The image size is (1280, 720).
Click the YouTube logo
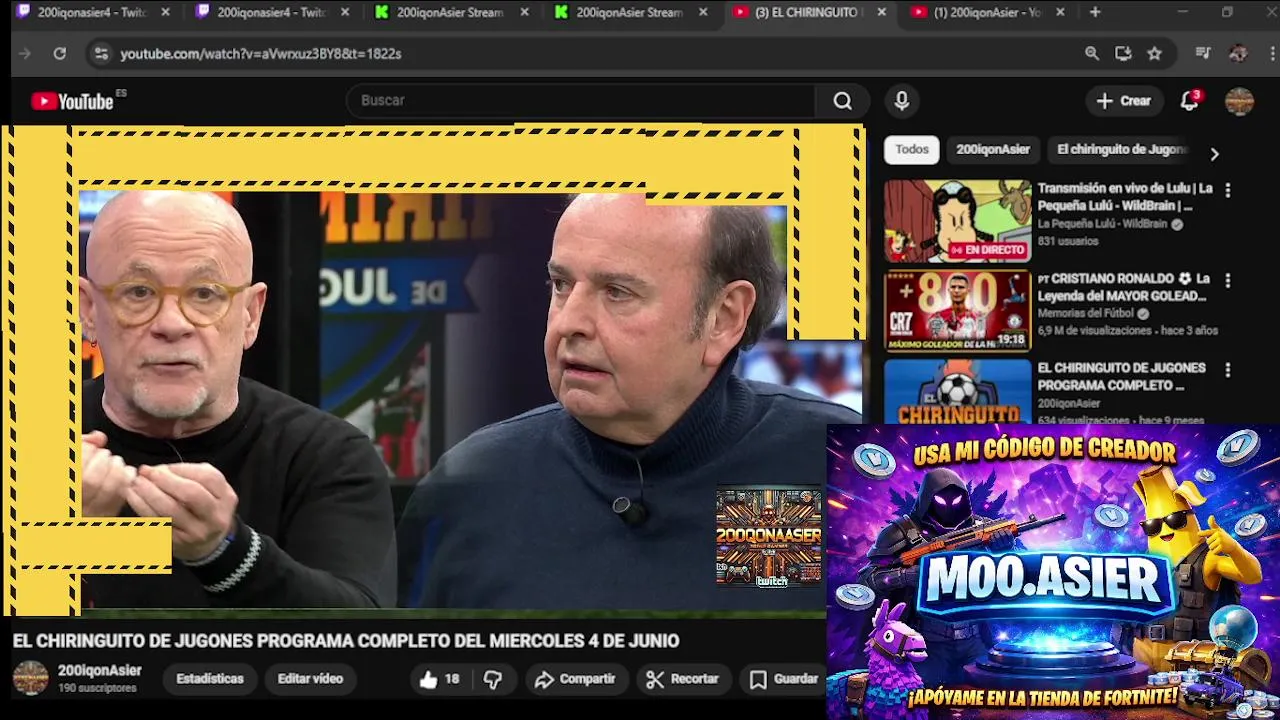tap(72, 101)
